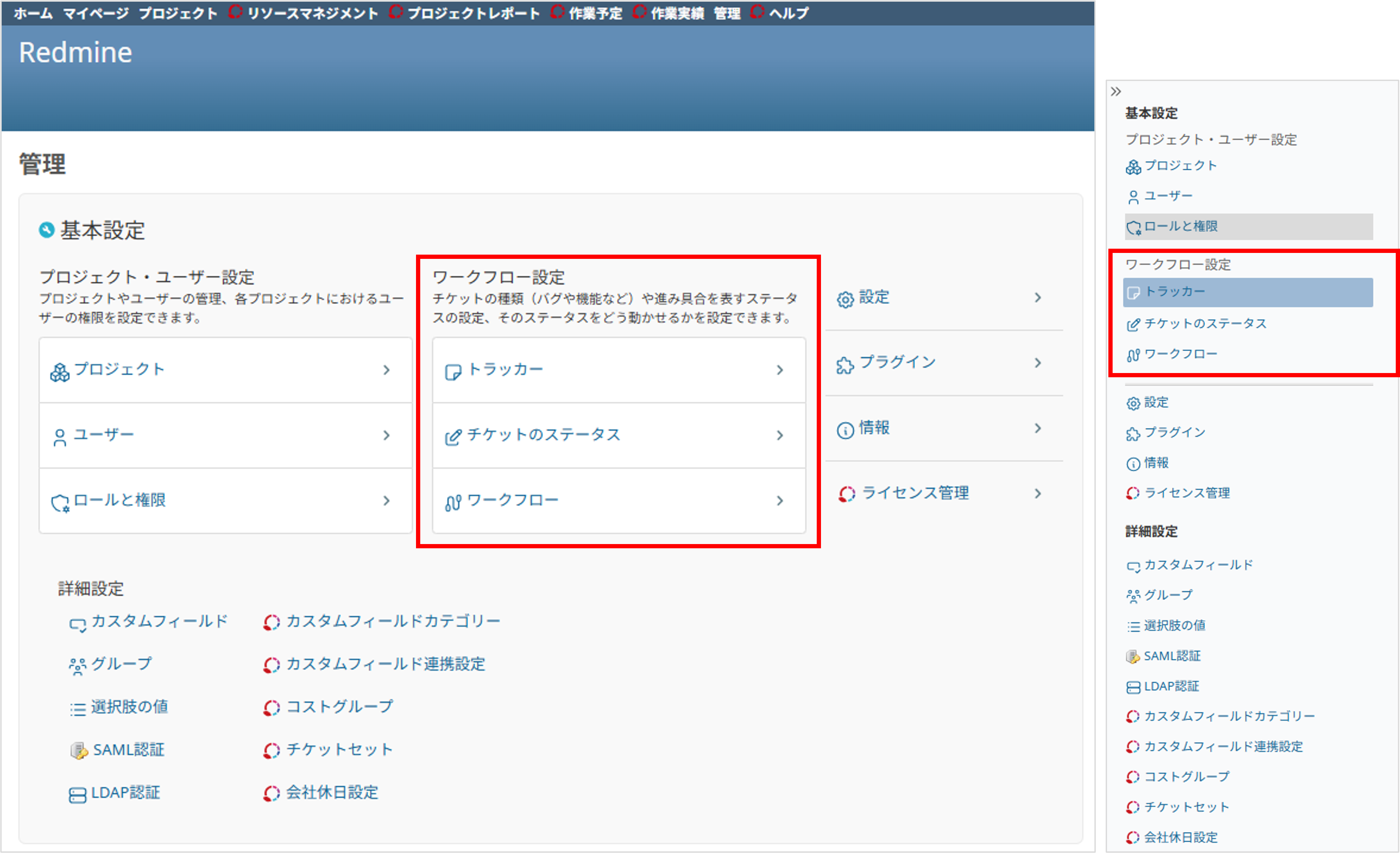Open 会社休日設定 link in main panel
The image size is (1400, 853).
tap(332, 792)
